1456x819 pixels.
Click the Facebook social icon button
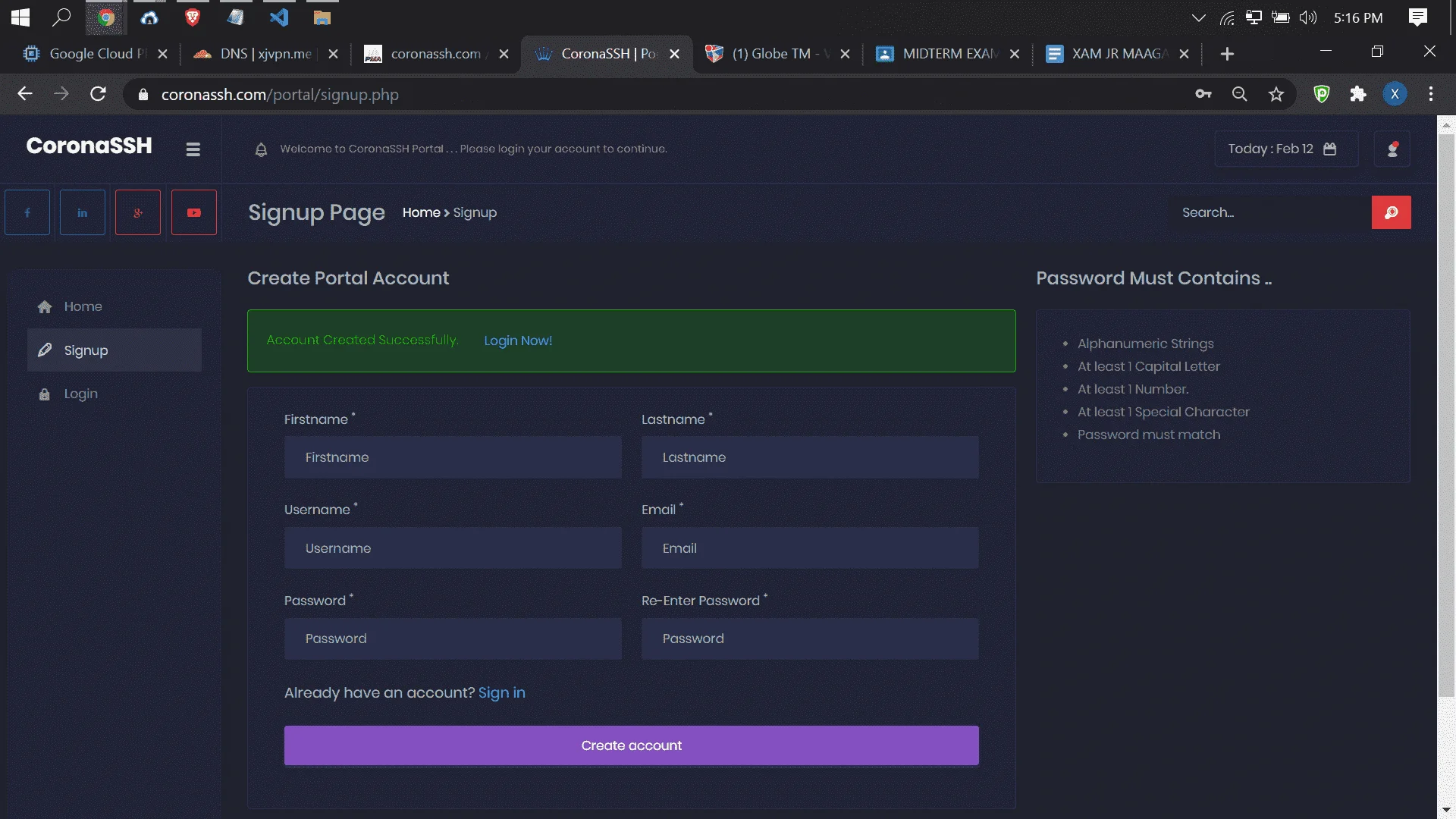pos(27,212)
